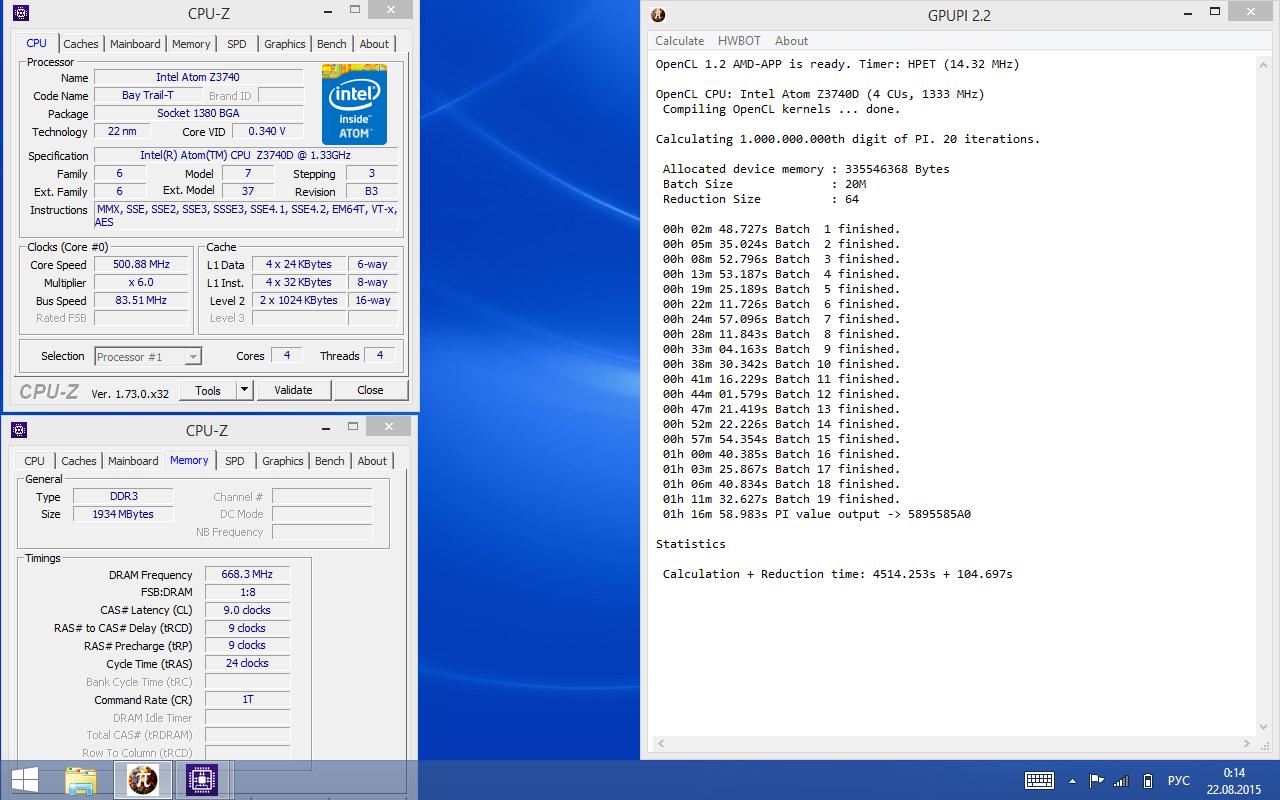Click the top CPU-Z window title icon
The width and height of the screenshot is (1280, 800).
click(19, 13)
